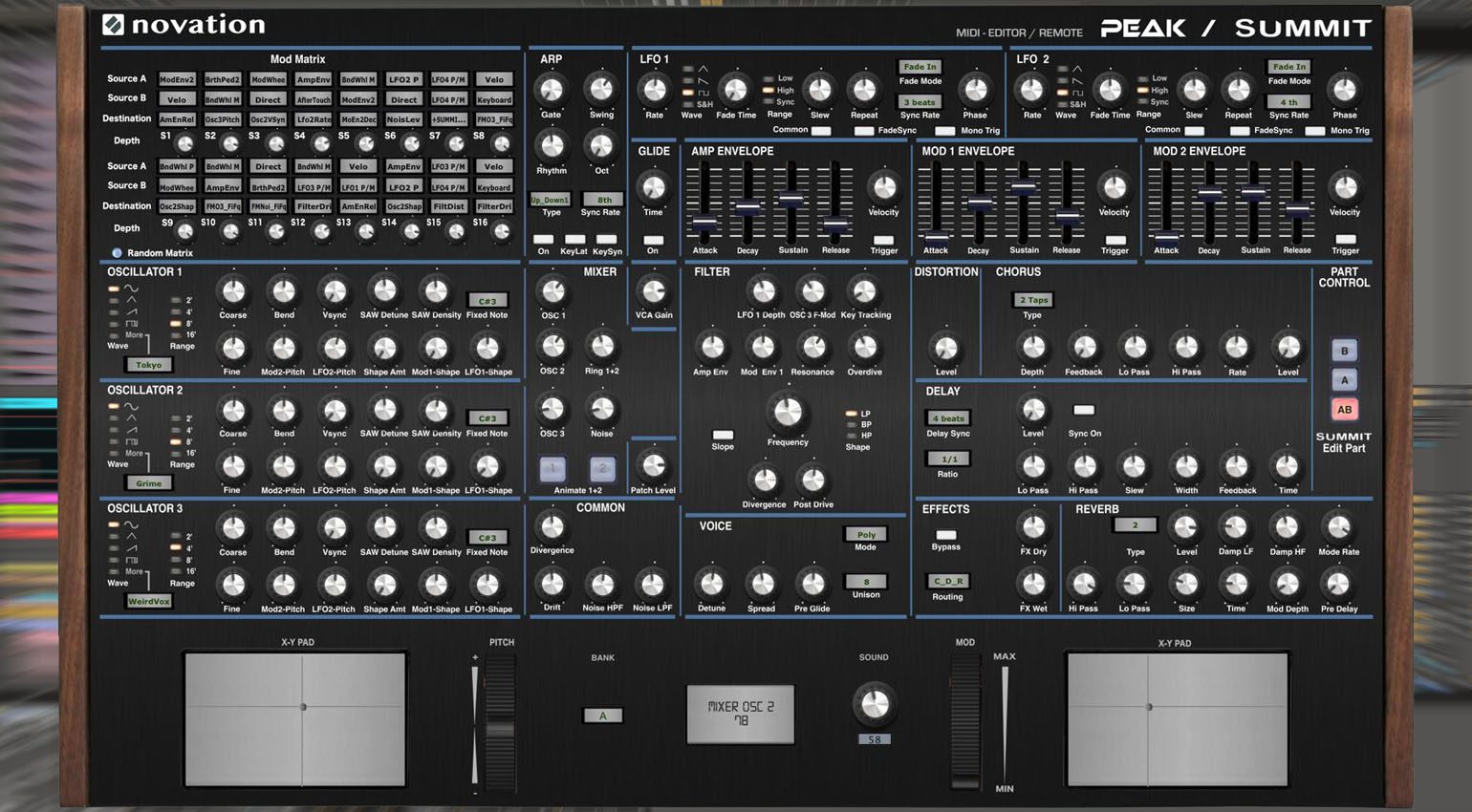The height and width of the screenshot is (812, 1472).
Task: Open the Delay Sync 4 beats selector
Action: [947, 418]
